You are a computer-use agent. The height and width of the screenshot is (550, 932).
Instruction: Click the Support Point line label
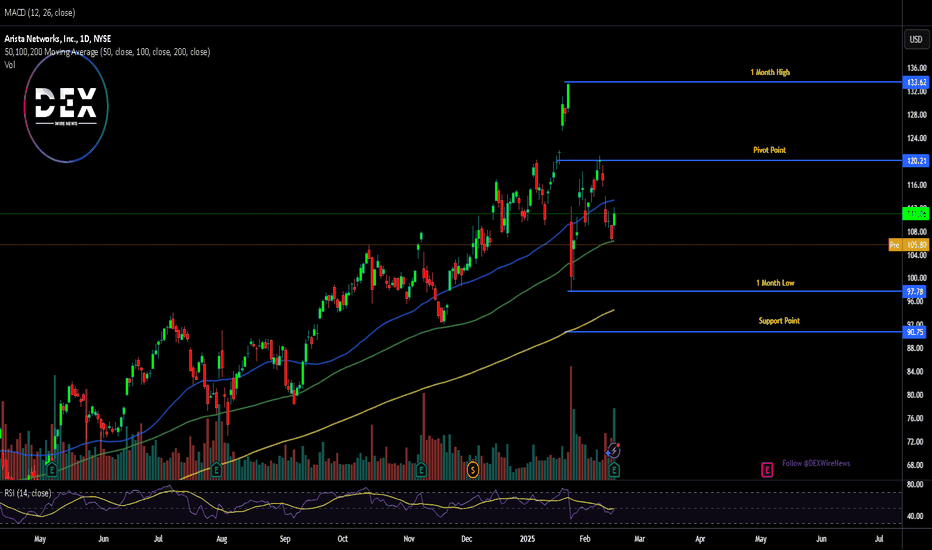pos(779,320)
